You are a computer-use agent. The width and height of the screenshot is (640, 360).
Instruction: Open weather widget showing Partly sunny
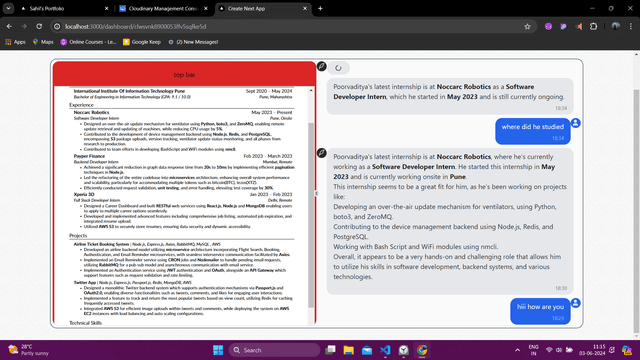[x=29, y=350]
